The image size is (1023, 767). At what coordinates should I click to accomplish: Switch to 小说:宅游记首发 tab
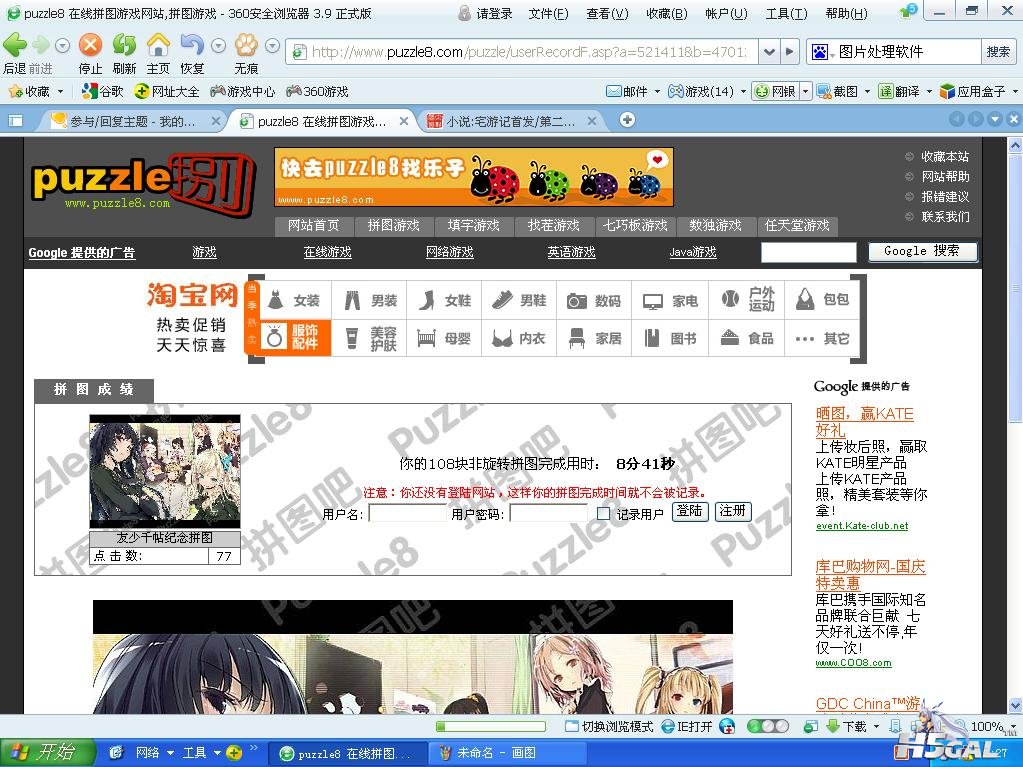(x=511, y=121)
